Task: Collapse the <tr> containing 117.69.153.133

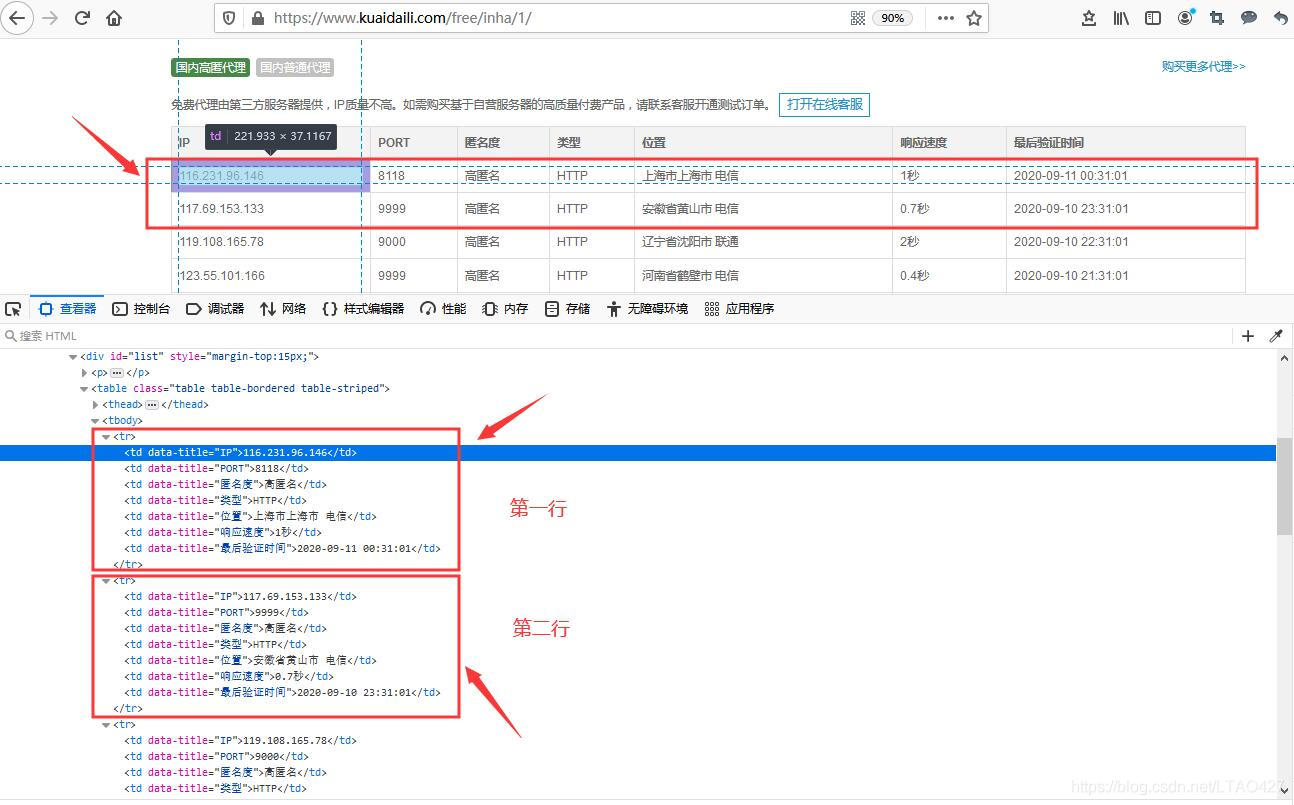Action: coord(106,581)
